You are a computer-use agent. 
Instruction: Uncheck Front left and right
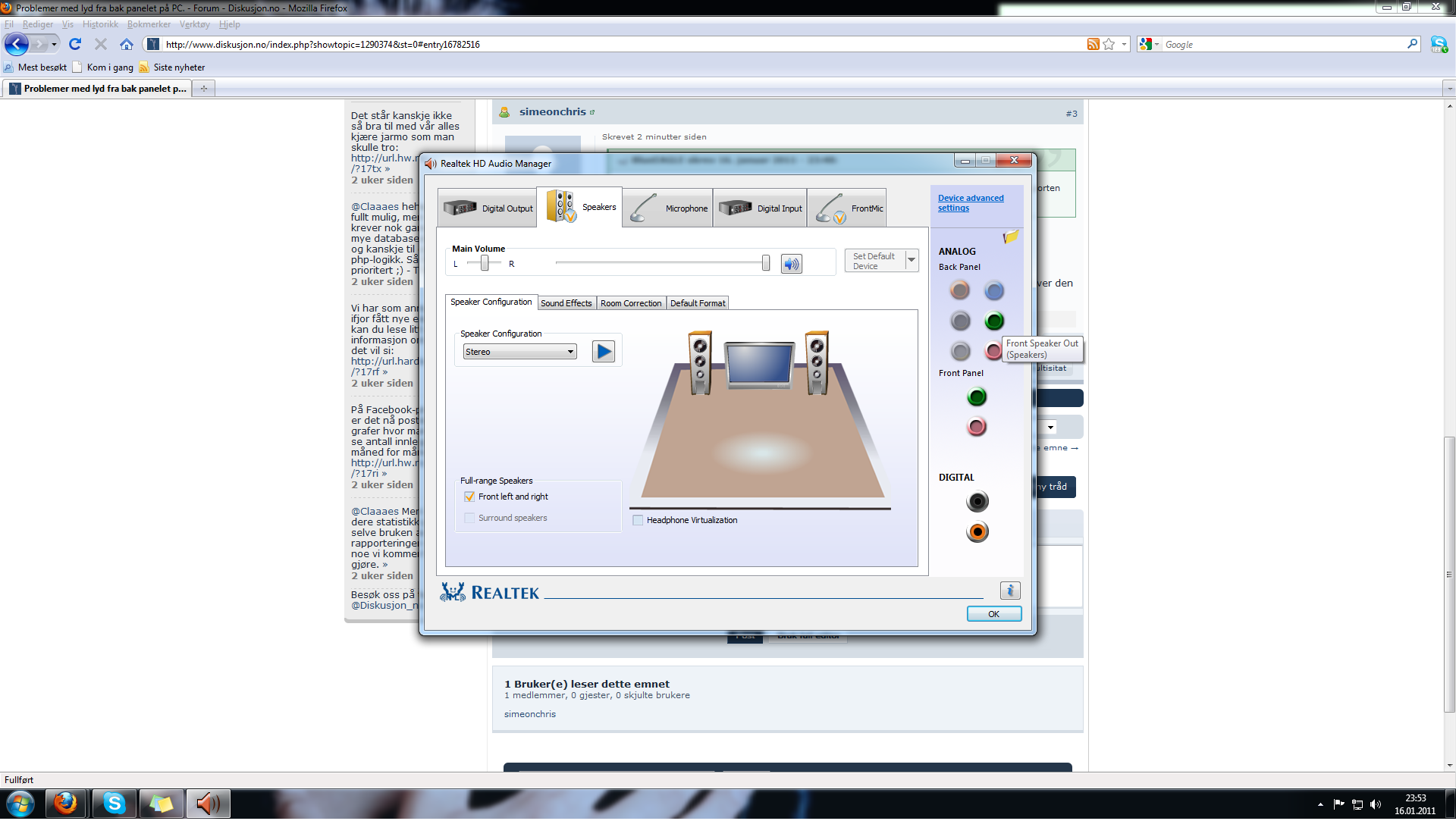pyautogui.click(x=469, y=497)
